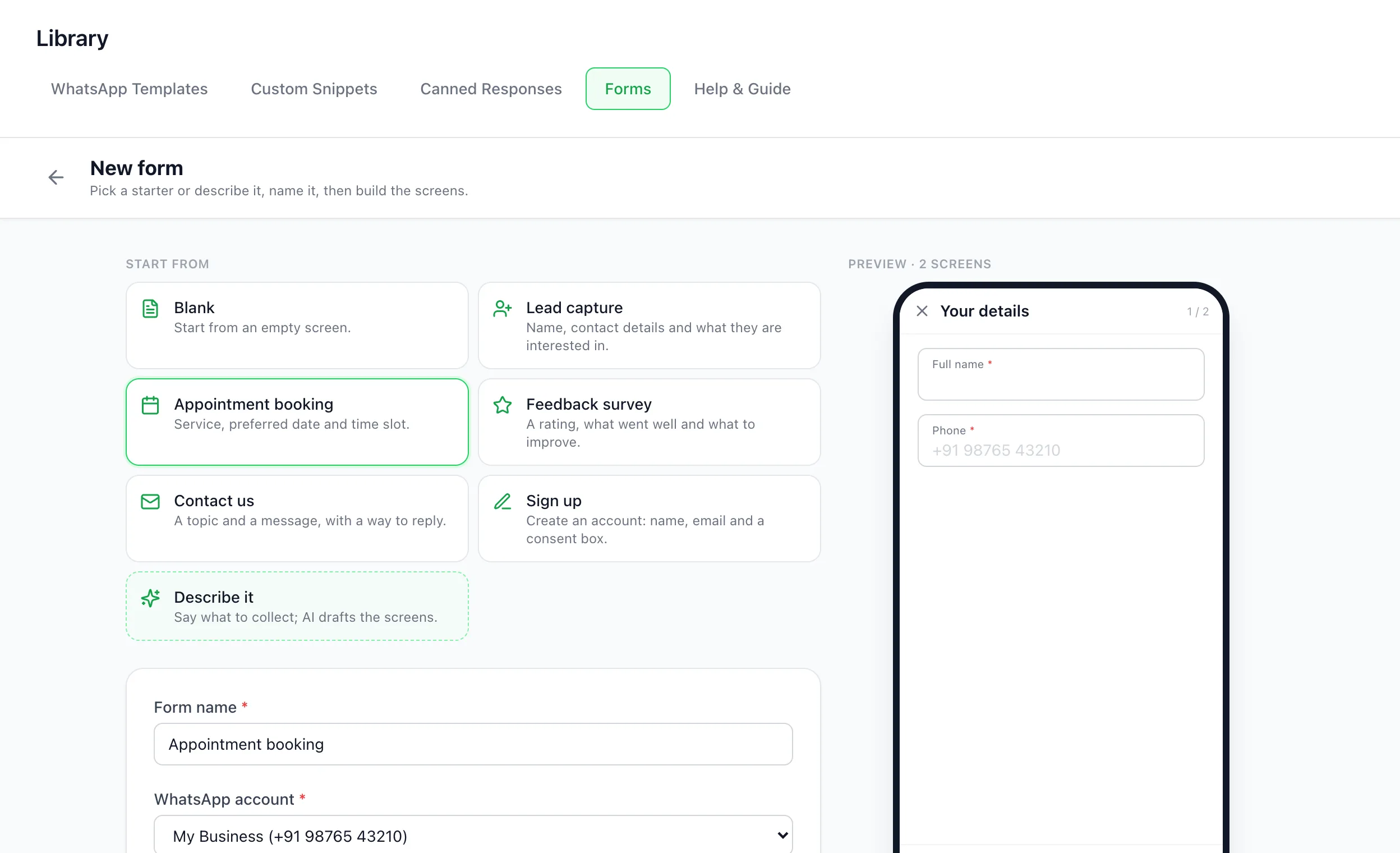Click 'Start from an empty screen.' description
1400x853 pixels.
(262, 327)
